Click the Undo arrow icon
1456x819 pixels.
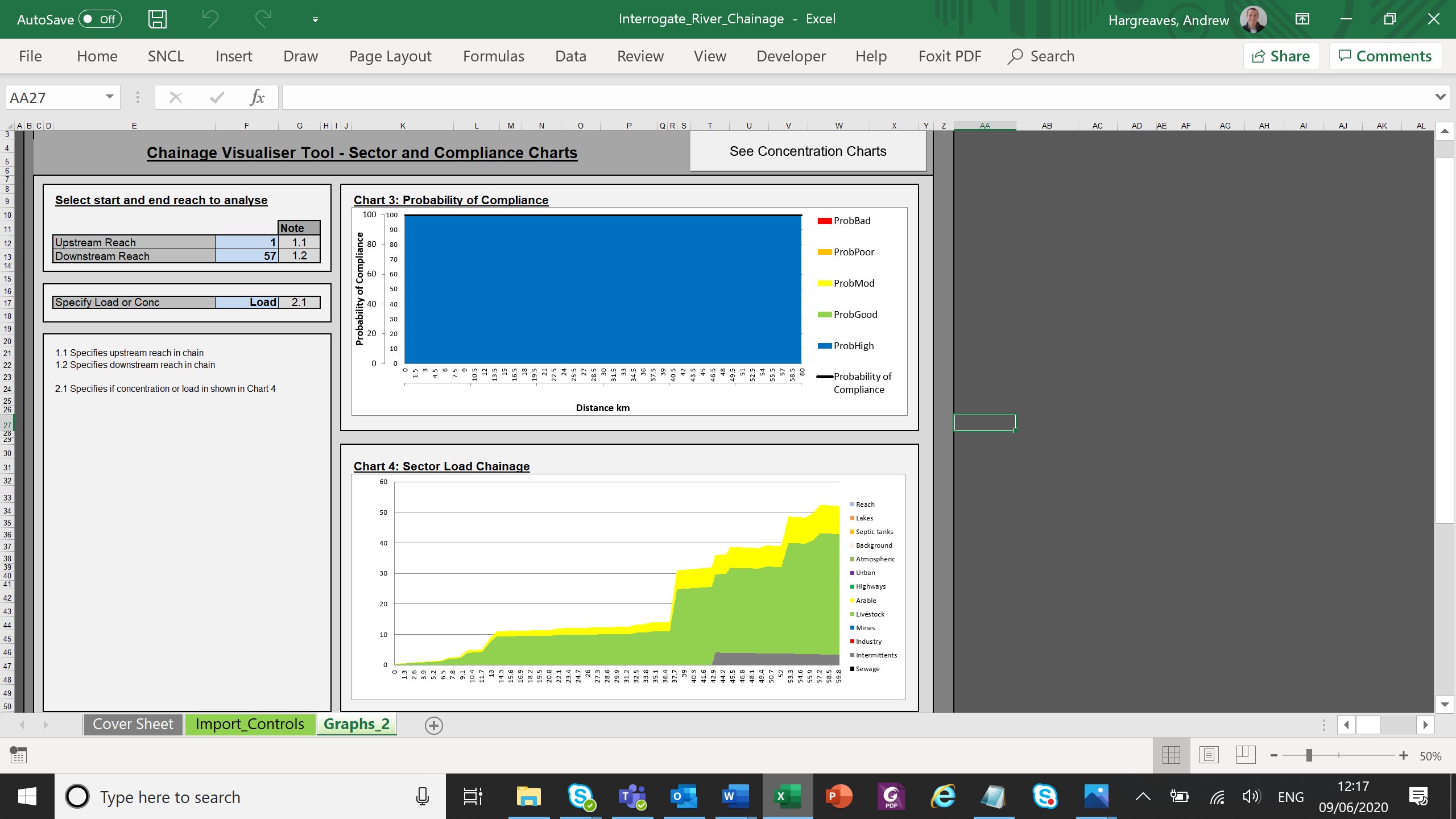pos(210,19)
